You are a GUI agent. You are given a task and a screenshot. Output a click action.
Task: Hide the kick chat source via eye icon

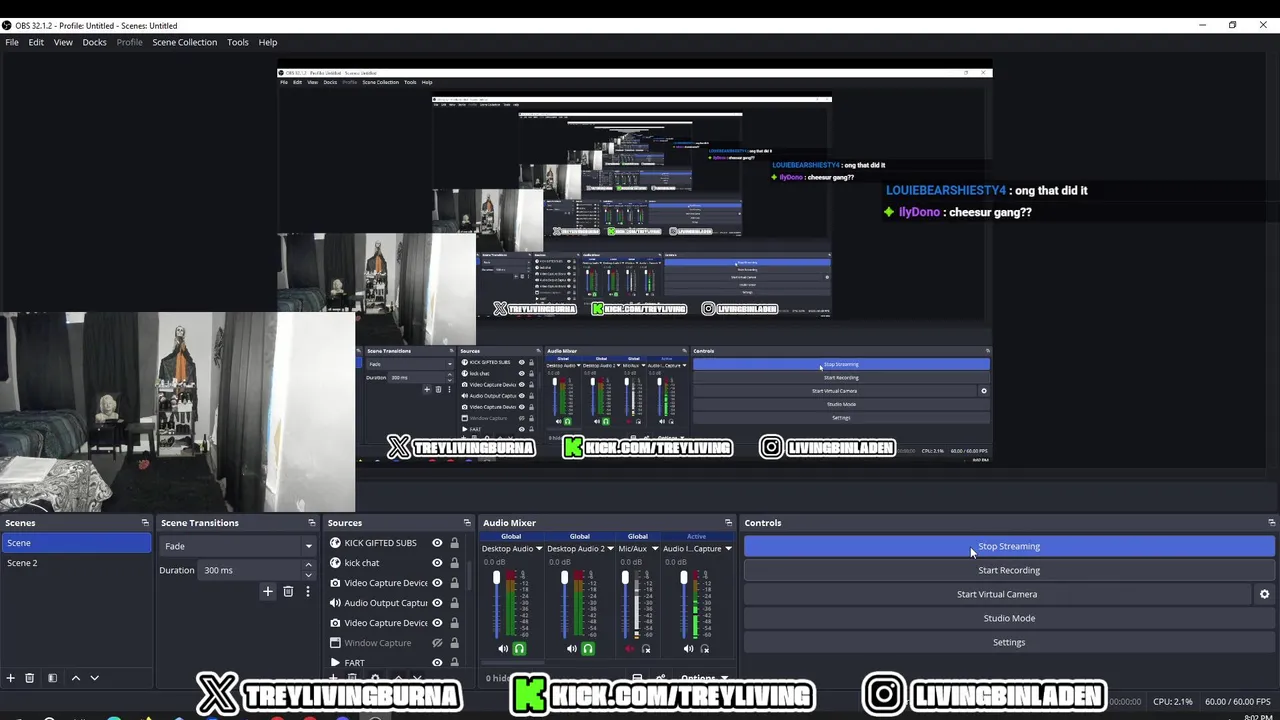[437, 563]
